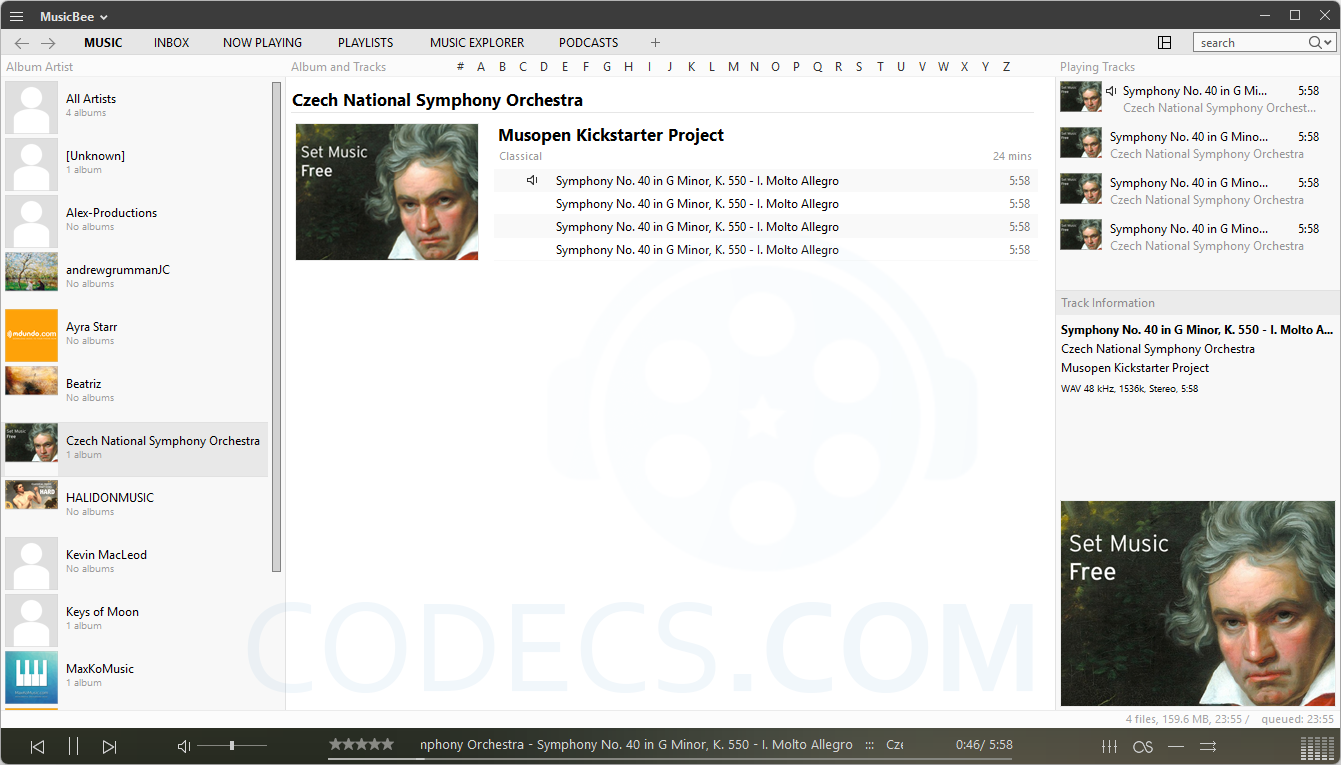Select Ayra Starr artist
1341x765 pixels.
(136, 334)
